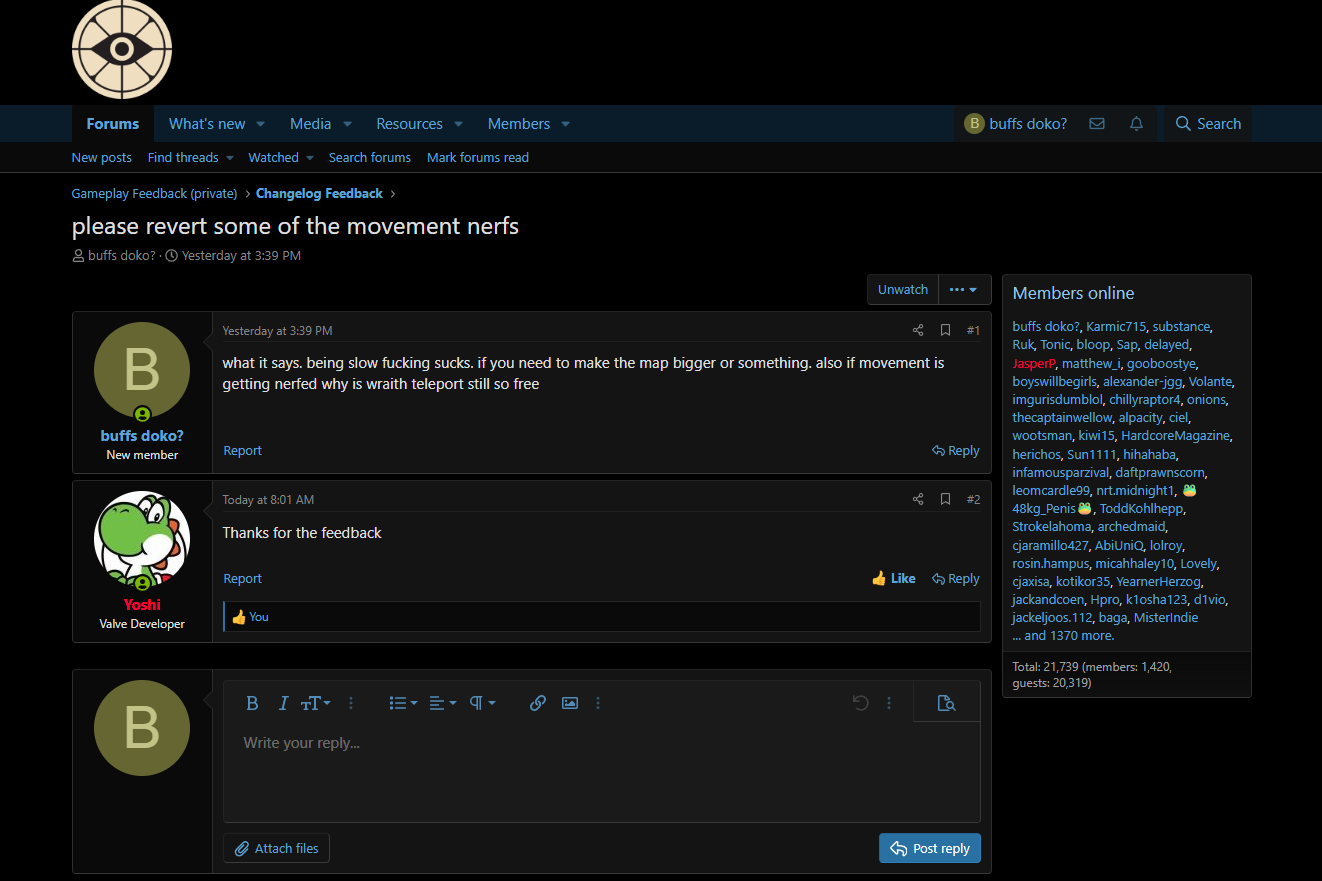
Task: Open buffs doko? avatar on post #1
Action: (142, 370)
